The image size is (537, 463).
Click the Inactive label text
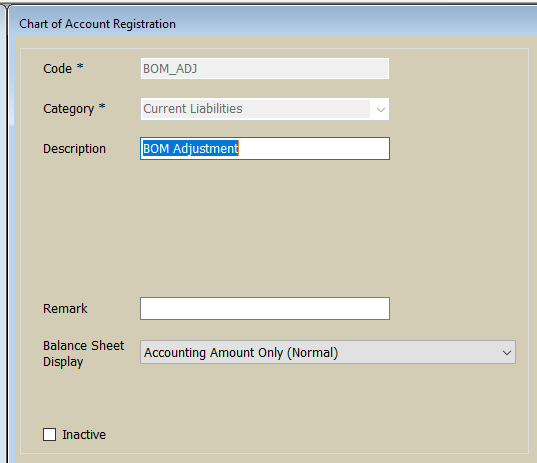pyautogui.click(x=84, y=435)
